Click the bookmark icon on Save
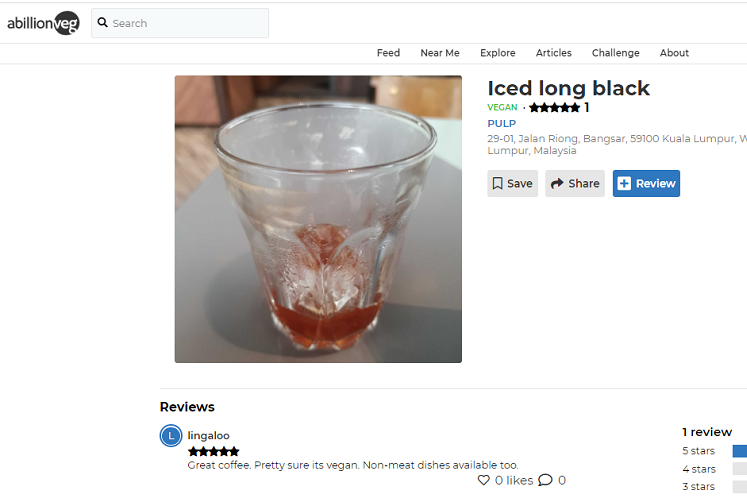 [497, 183]
